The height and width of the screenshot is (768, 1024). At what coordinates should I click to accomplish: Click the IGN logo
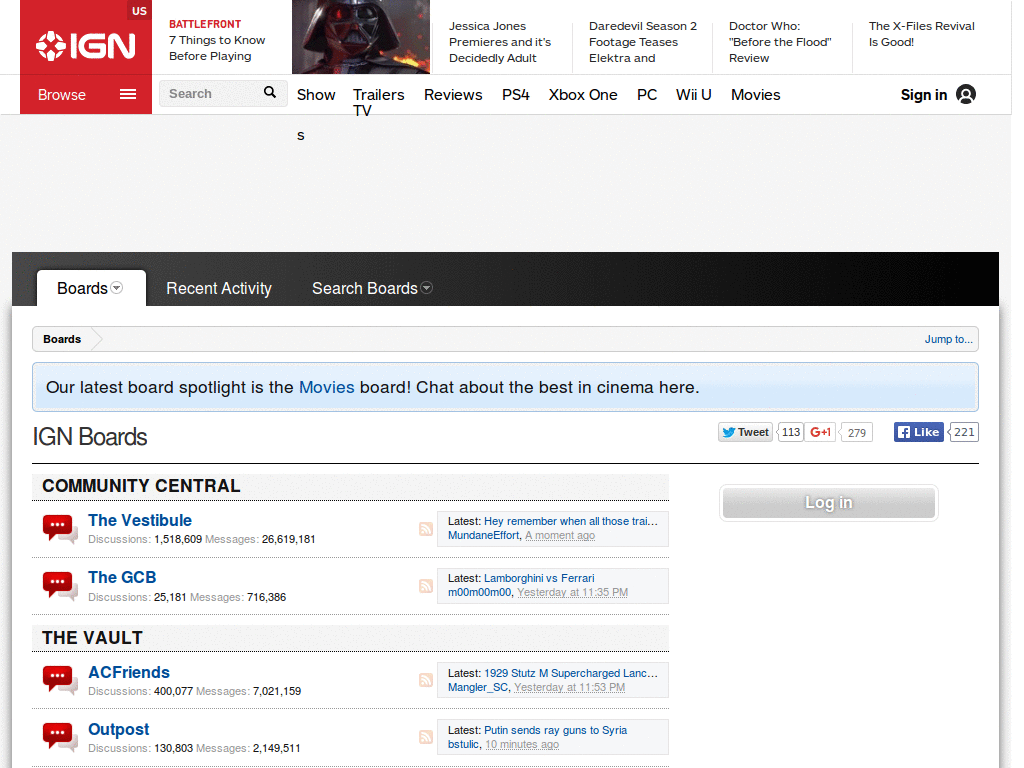(x=85, y=43)
